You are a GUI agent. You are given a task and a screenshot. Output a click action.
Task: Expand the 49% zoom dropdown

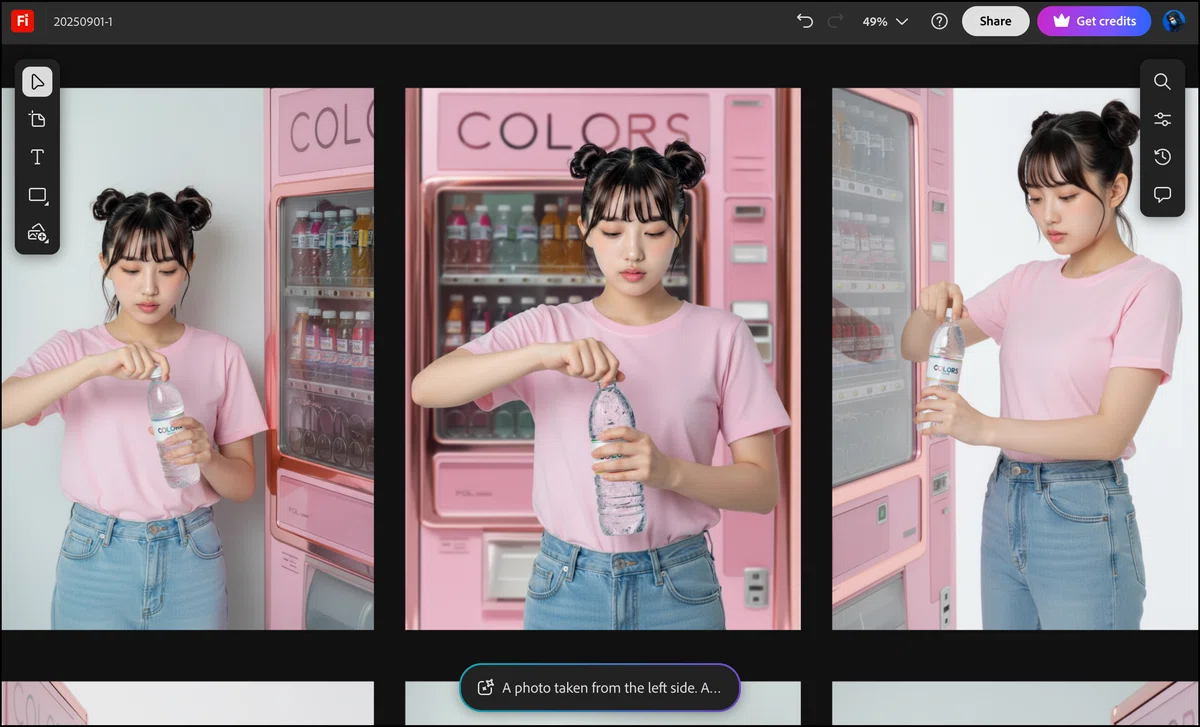click(x=885, y=21)
